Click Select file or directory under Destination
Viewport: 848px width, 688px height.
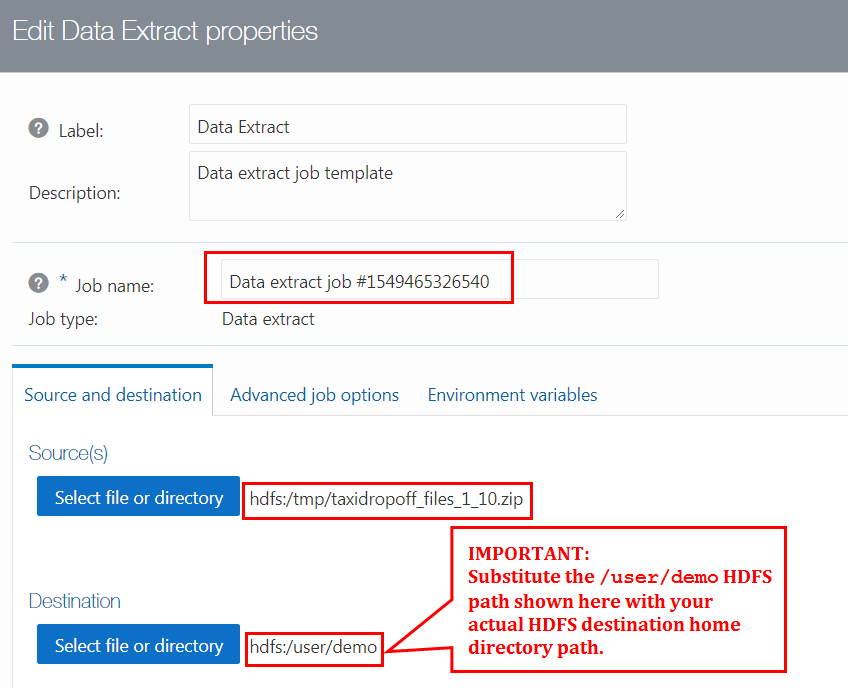click(138, 644)
